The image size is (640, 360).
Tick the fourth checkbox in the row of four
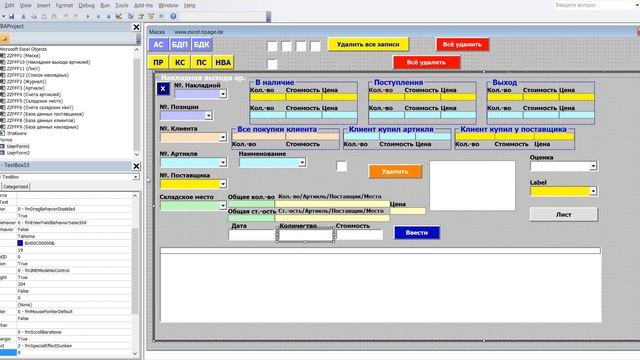coord(316,46)
